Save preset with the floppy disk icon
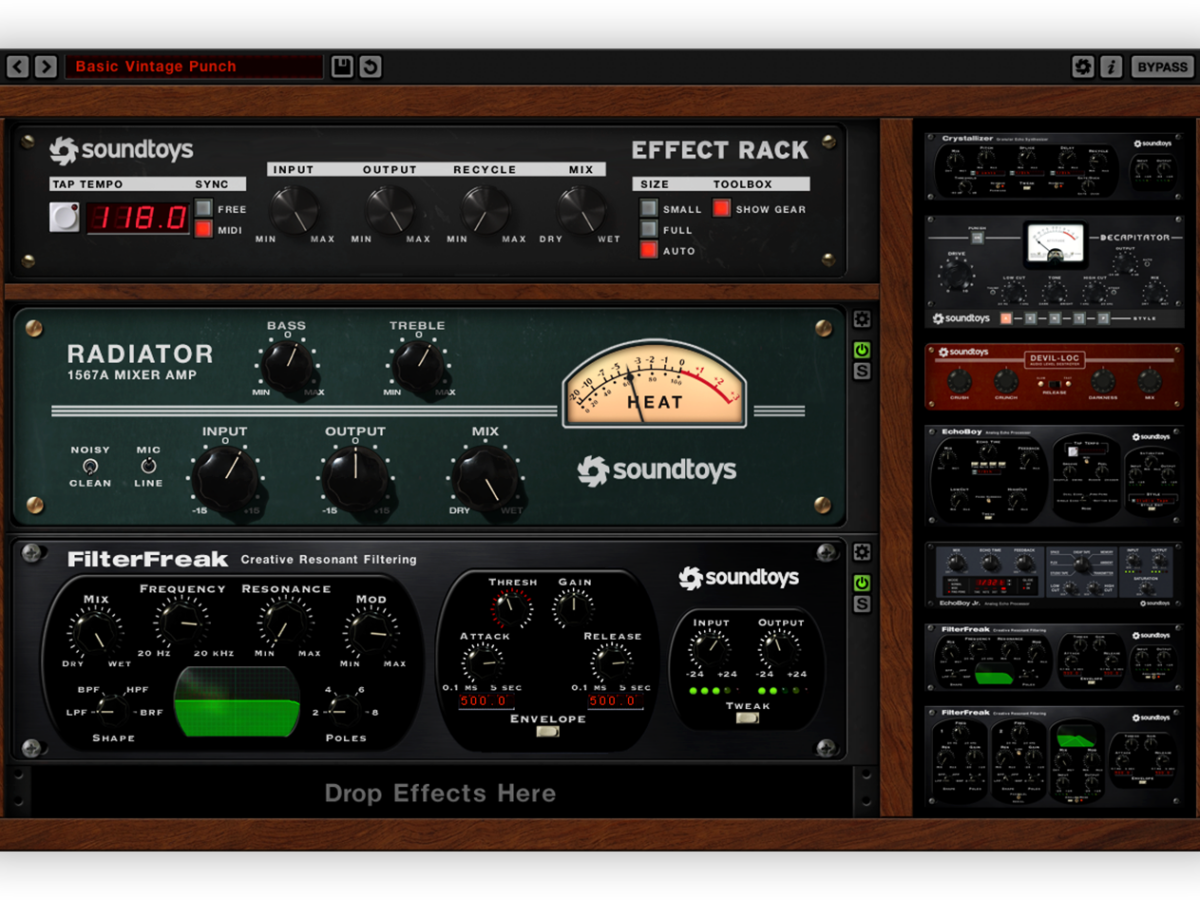This screenshot has width=1200, height=900. pos(342,67)
